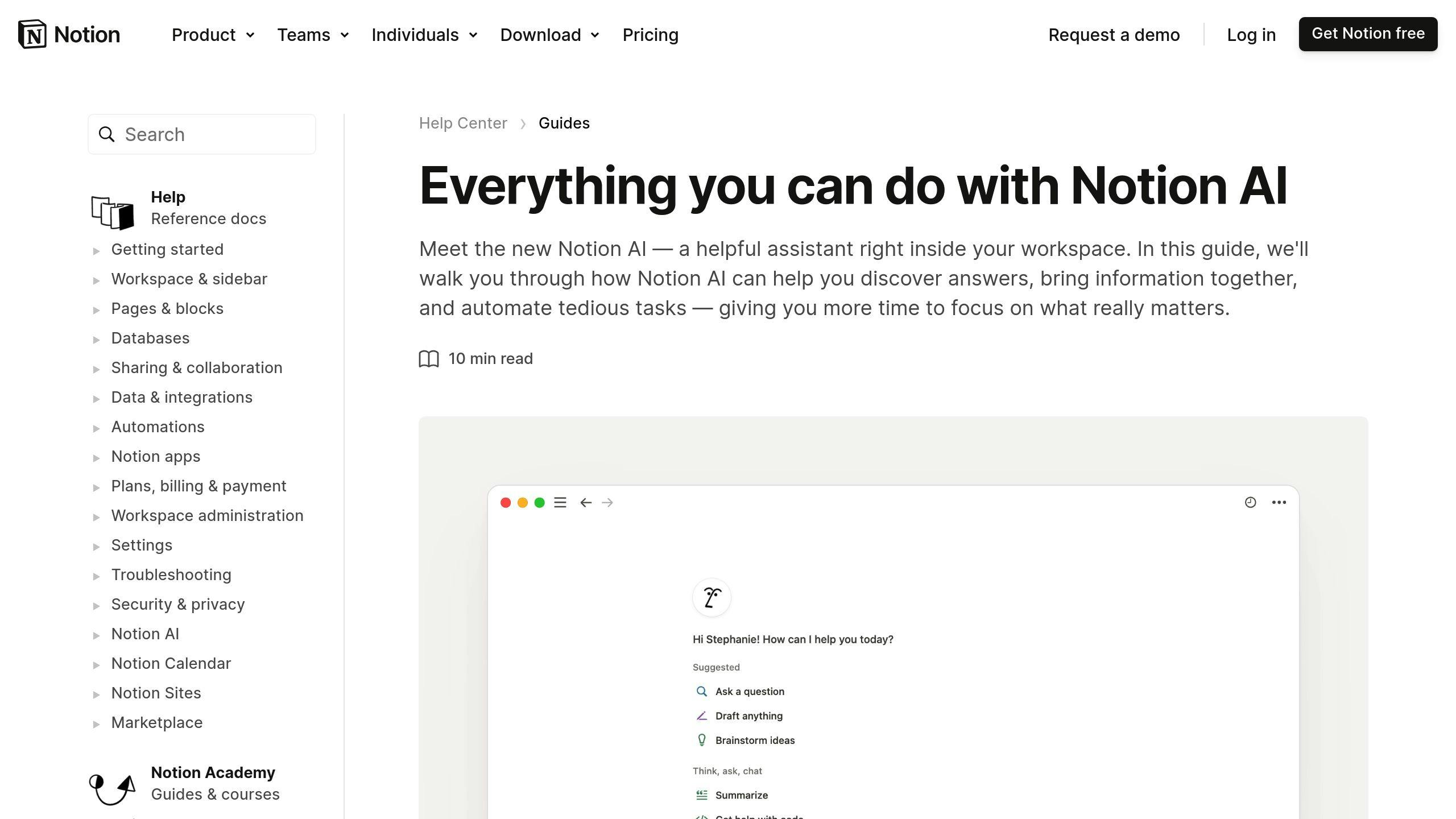Click the three-dots more icon in mockup
The width and height of the screenshot is (1456, 819).
point(1279,502)
